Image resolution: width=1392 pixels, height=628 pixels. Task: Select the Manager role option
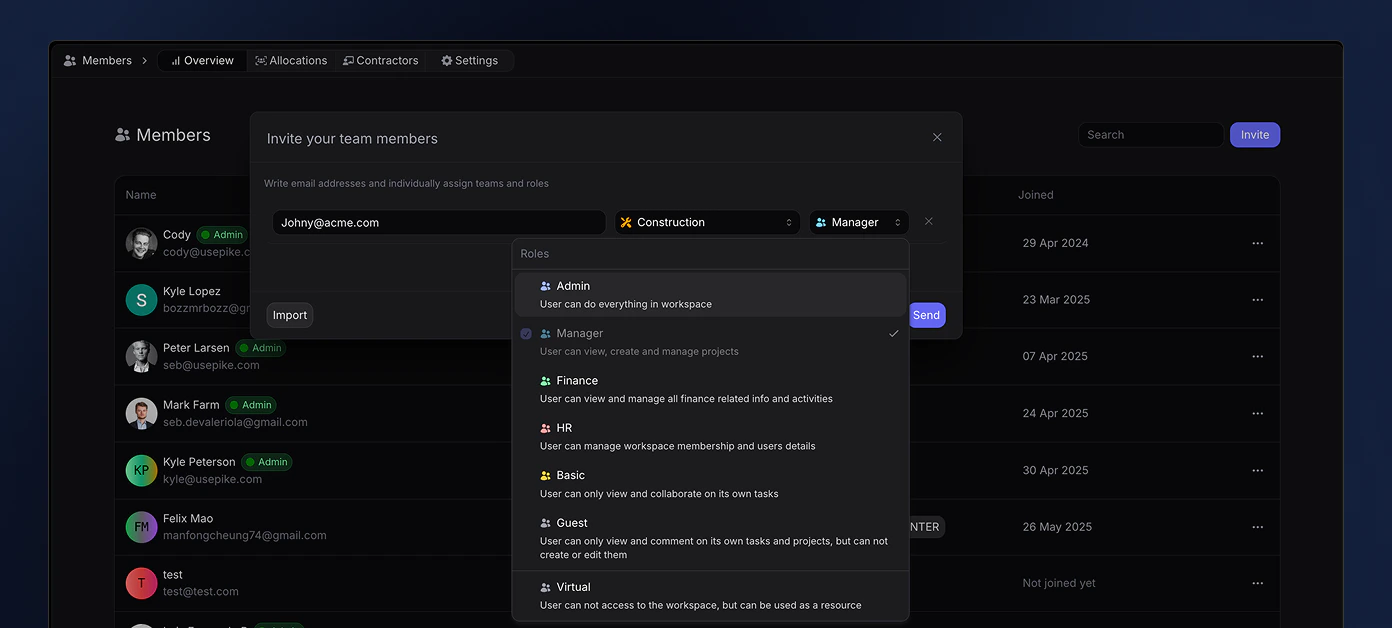coord(711,342)
